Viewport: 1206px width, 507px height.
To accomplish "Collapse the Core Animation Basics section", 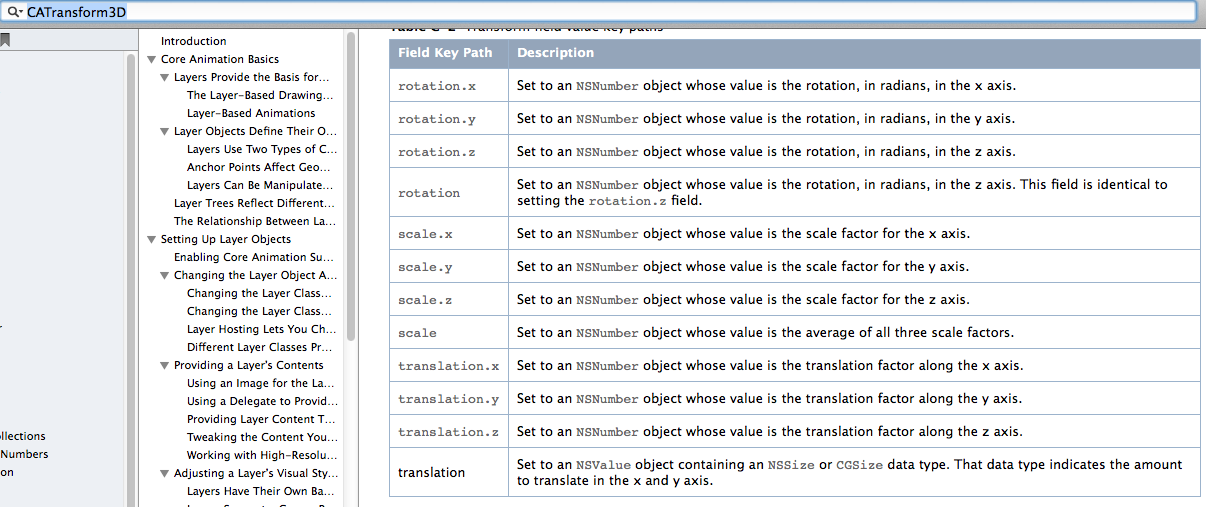I will point(152,60).
